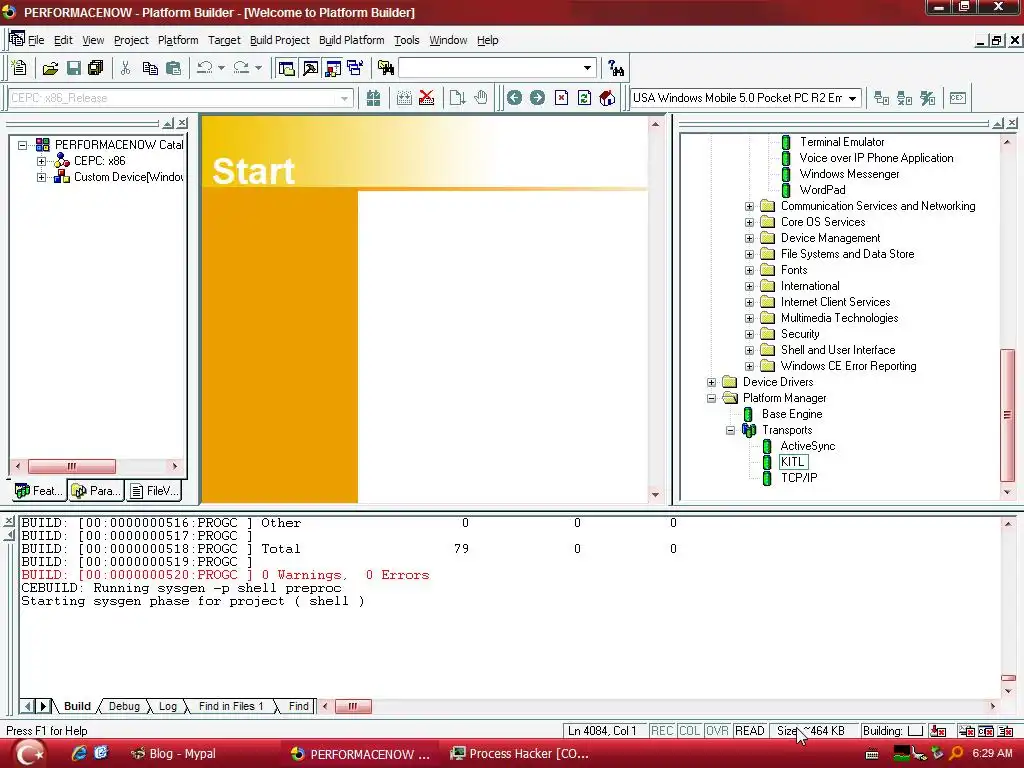Click the Search help binoculars question icon
Image resolution: width=1024 pixels, height=768 pixels.
pyautogui.click(x=616, y=68)
